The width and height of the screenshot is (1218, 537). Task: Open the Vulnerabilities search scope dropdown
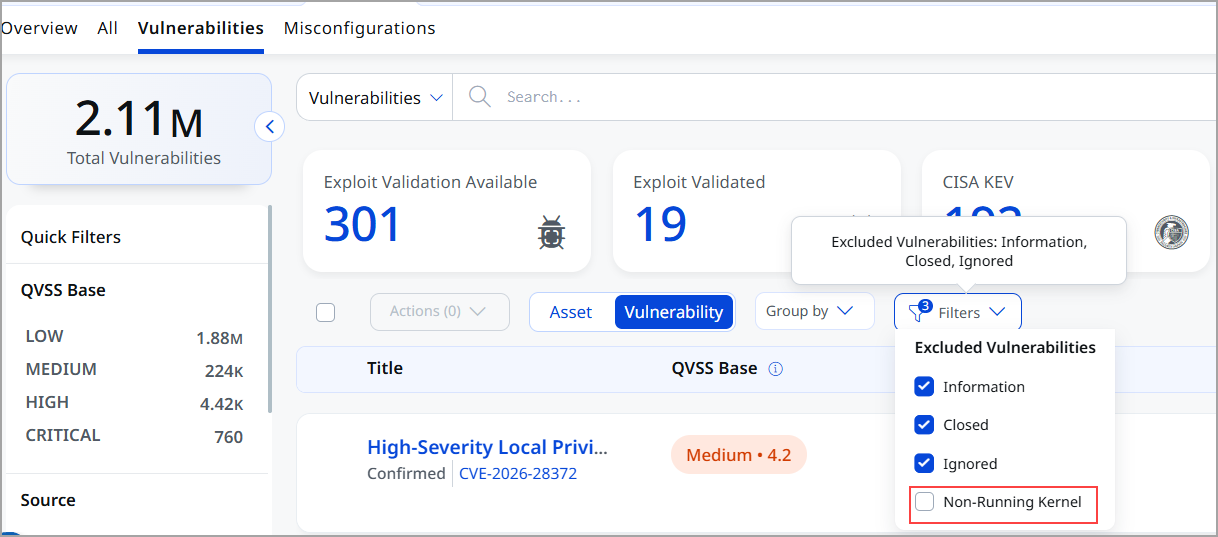click(x=375, y=98)
